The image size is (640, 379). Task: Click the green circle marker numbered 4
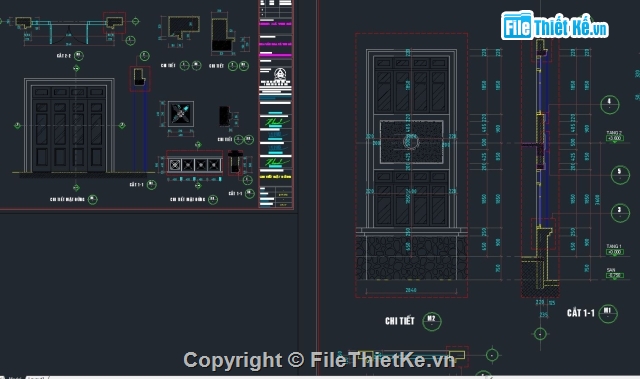tap(609, 104)
